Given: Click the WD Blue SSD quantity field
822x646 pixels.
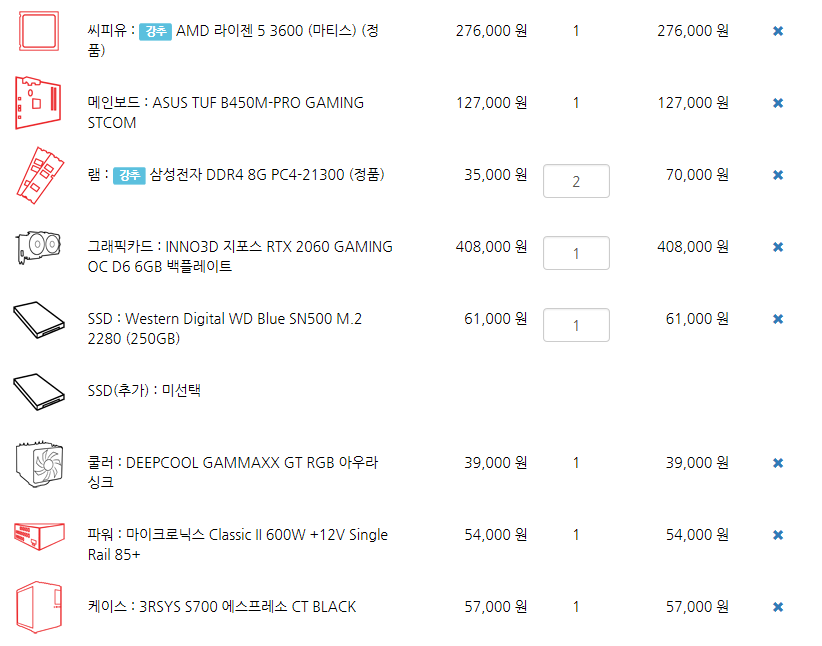Looking at the screenshot, I should coord(576,325).
